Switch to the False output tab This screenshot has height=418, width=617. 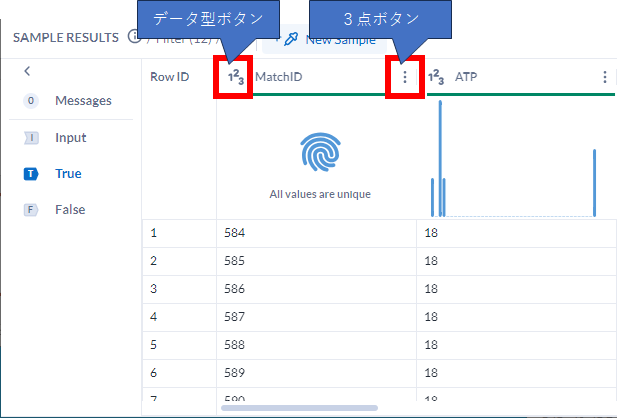coord(70,210)
